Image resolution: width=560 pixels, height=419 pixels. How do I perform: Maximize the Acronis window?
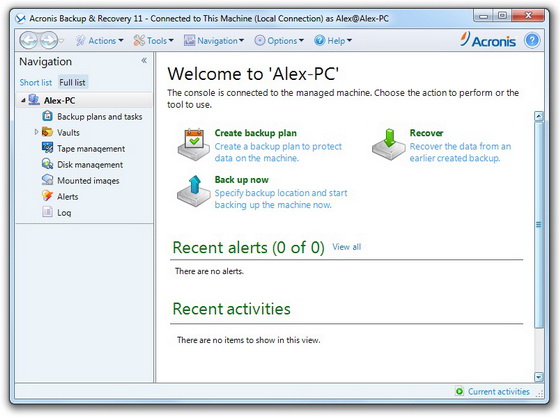click(x=502, y=16)
